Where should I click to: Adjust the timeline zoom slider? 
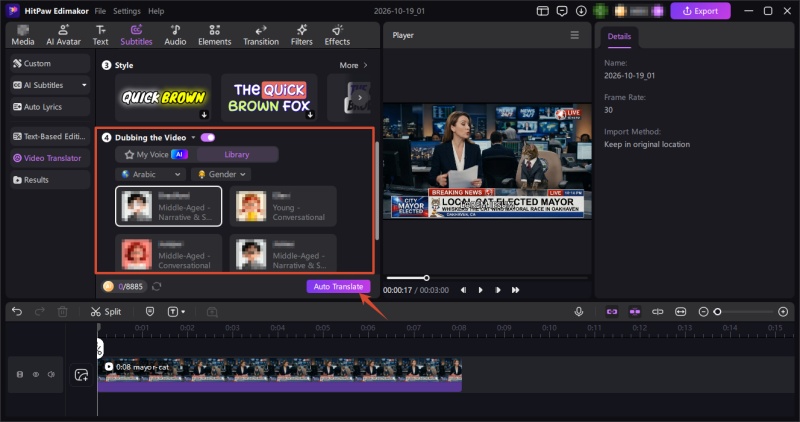[745, 311]
